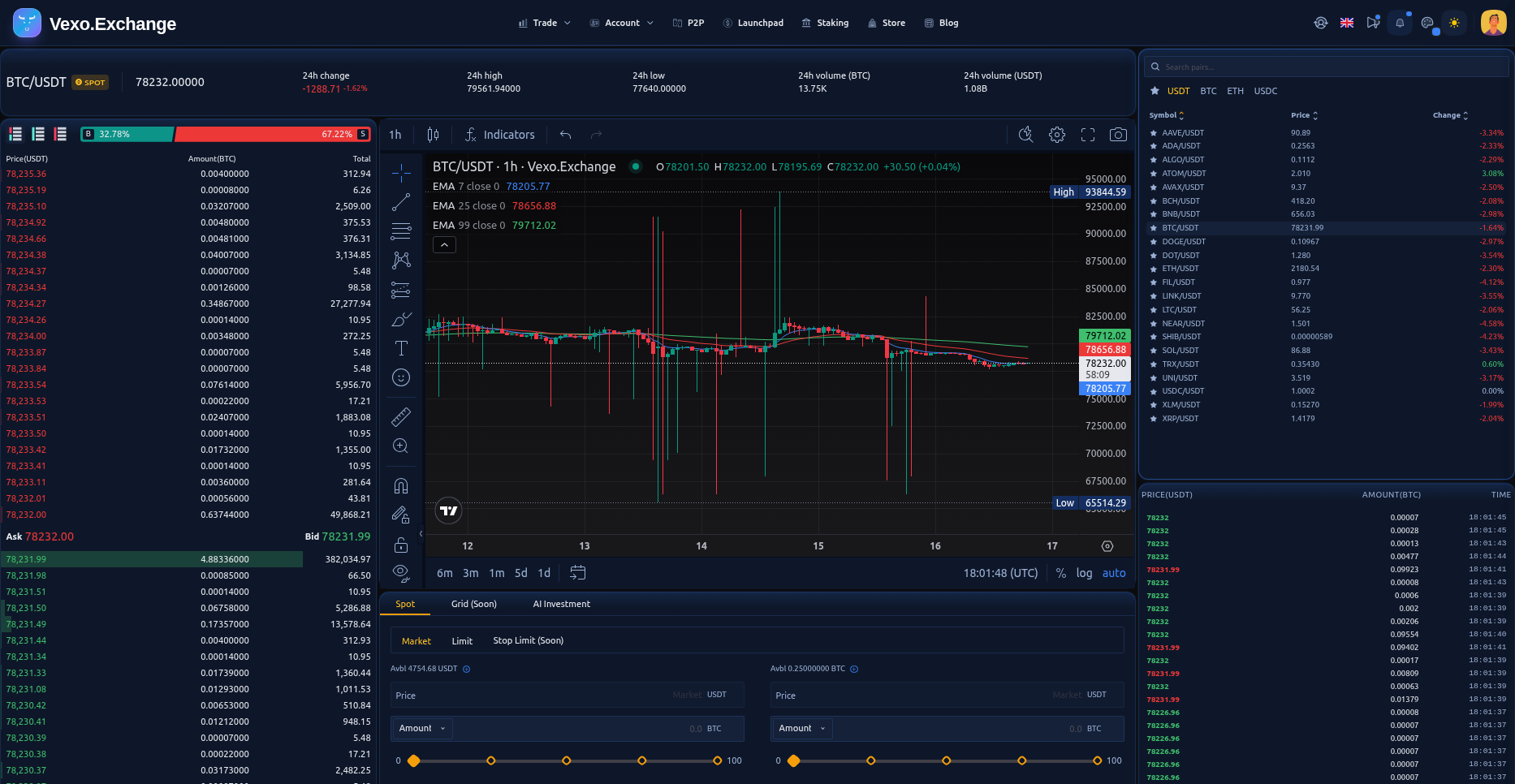Open the user profile avatar menu

[x=1494, y=23]
